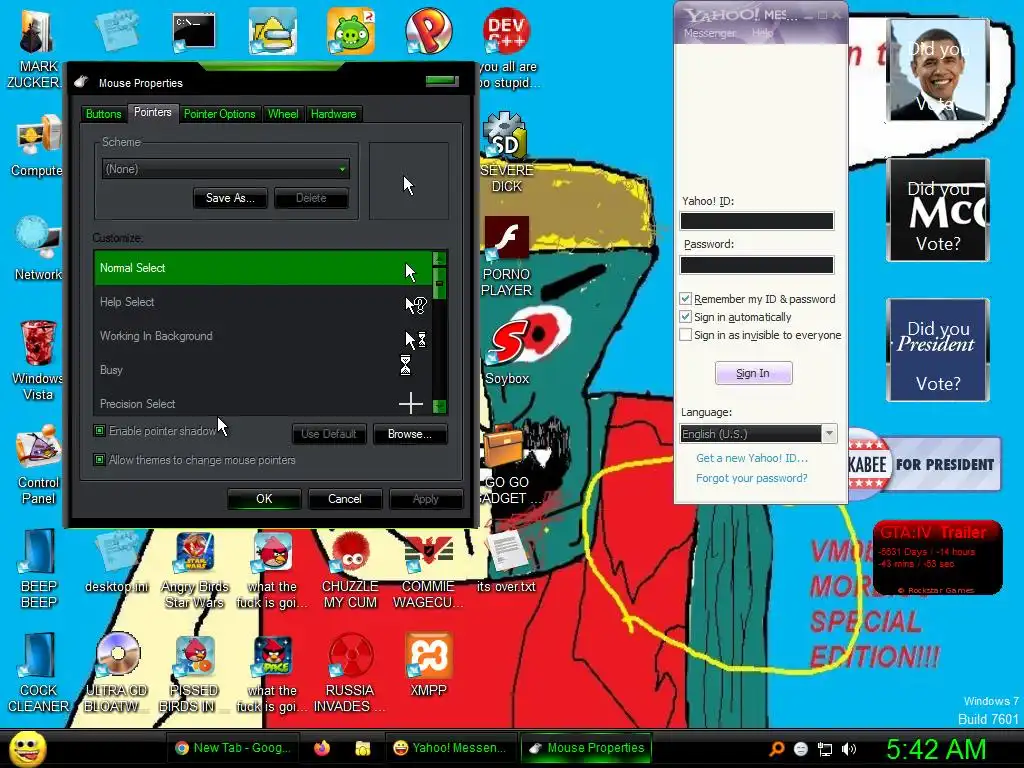
Task: Open the Hardware tab
Action: 334,114
